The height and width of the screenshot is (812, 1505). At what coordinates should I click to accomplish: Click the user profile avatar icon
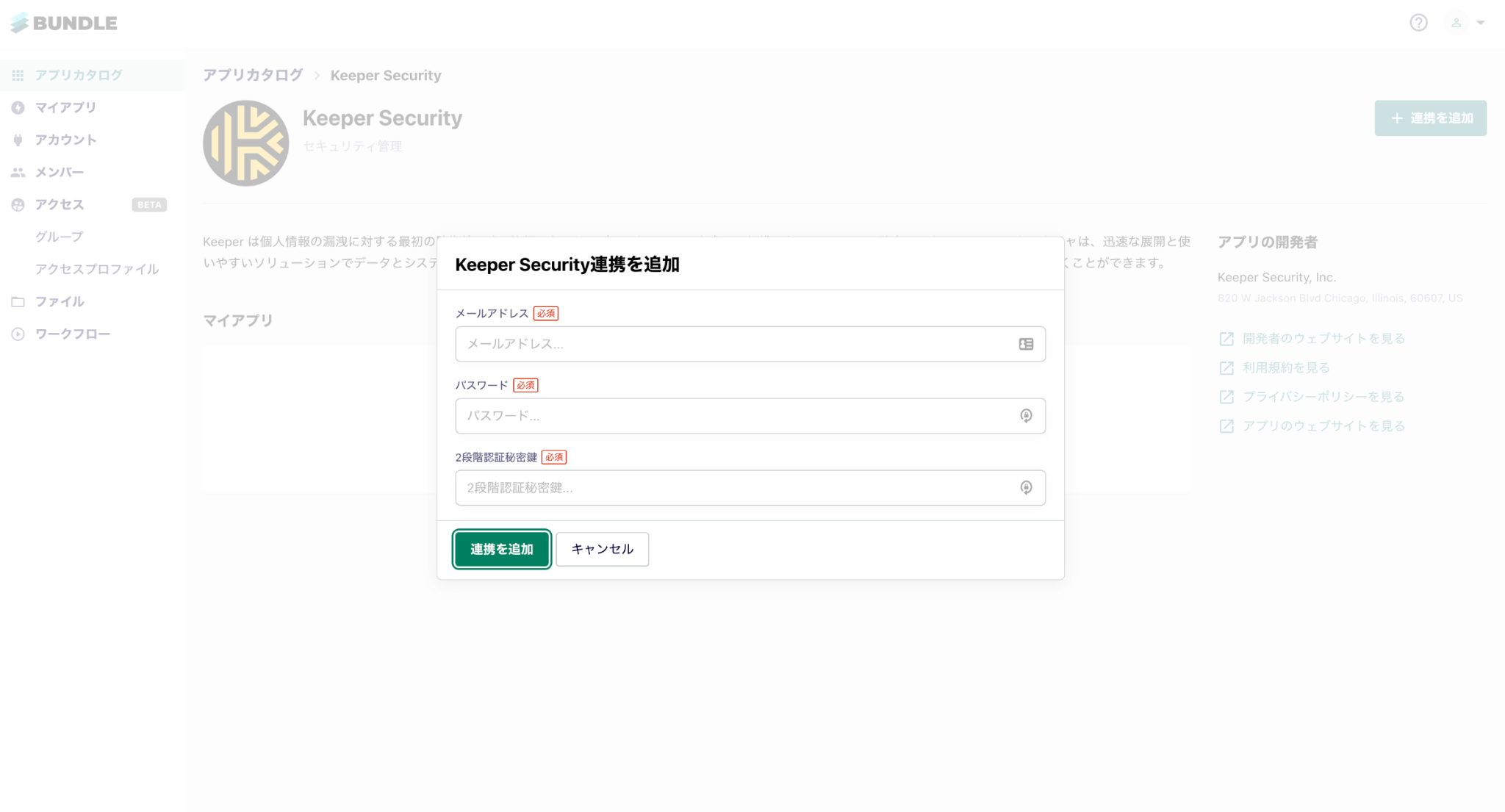coord(1456,23)
